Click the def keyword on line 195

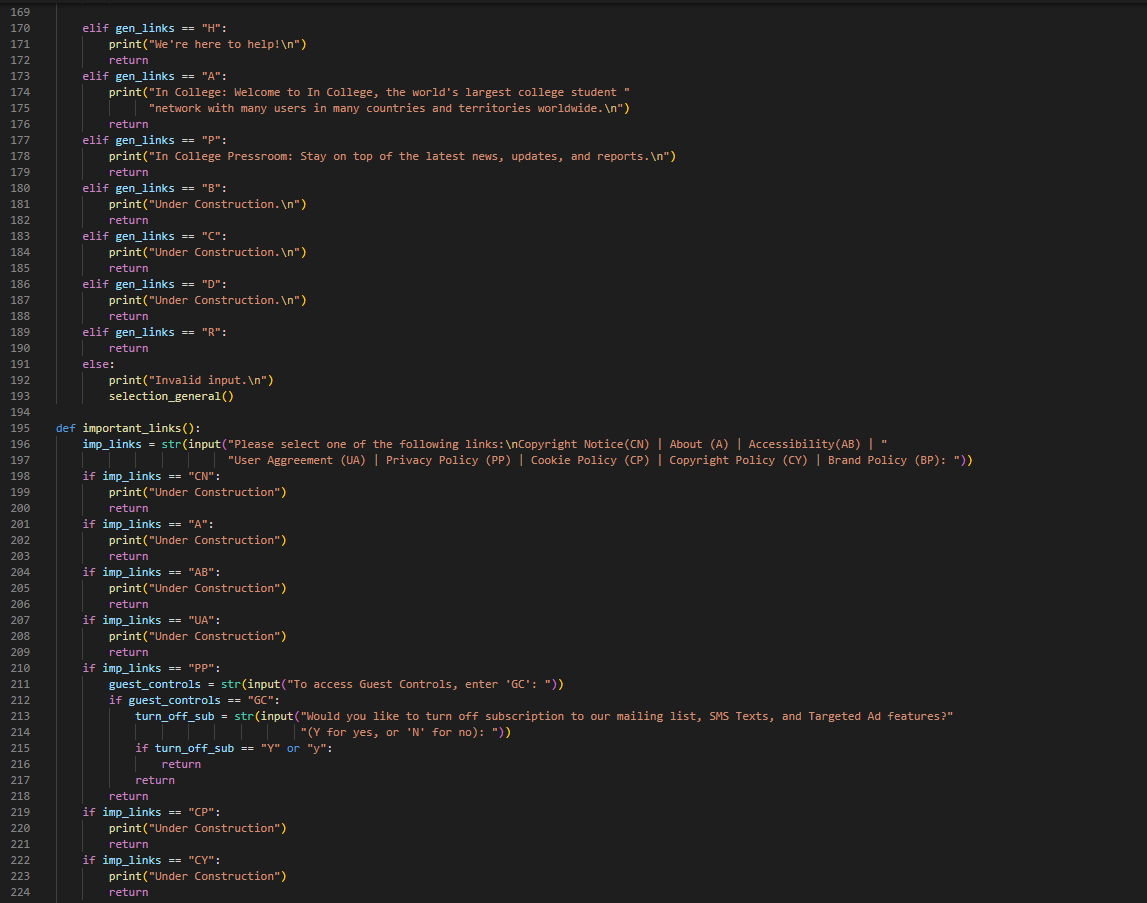click(64, 427)
